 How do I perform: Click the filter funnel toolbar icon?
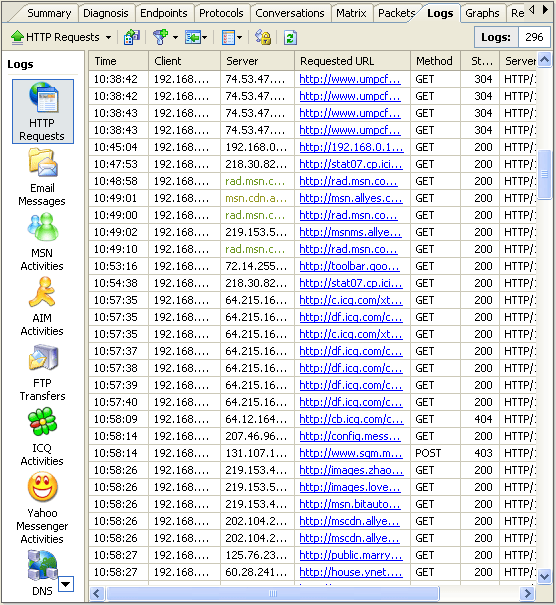click(160, 37)
